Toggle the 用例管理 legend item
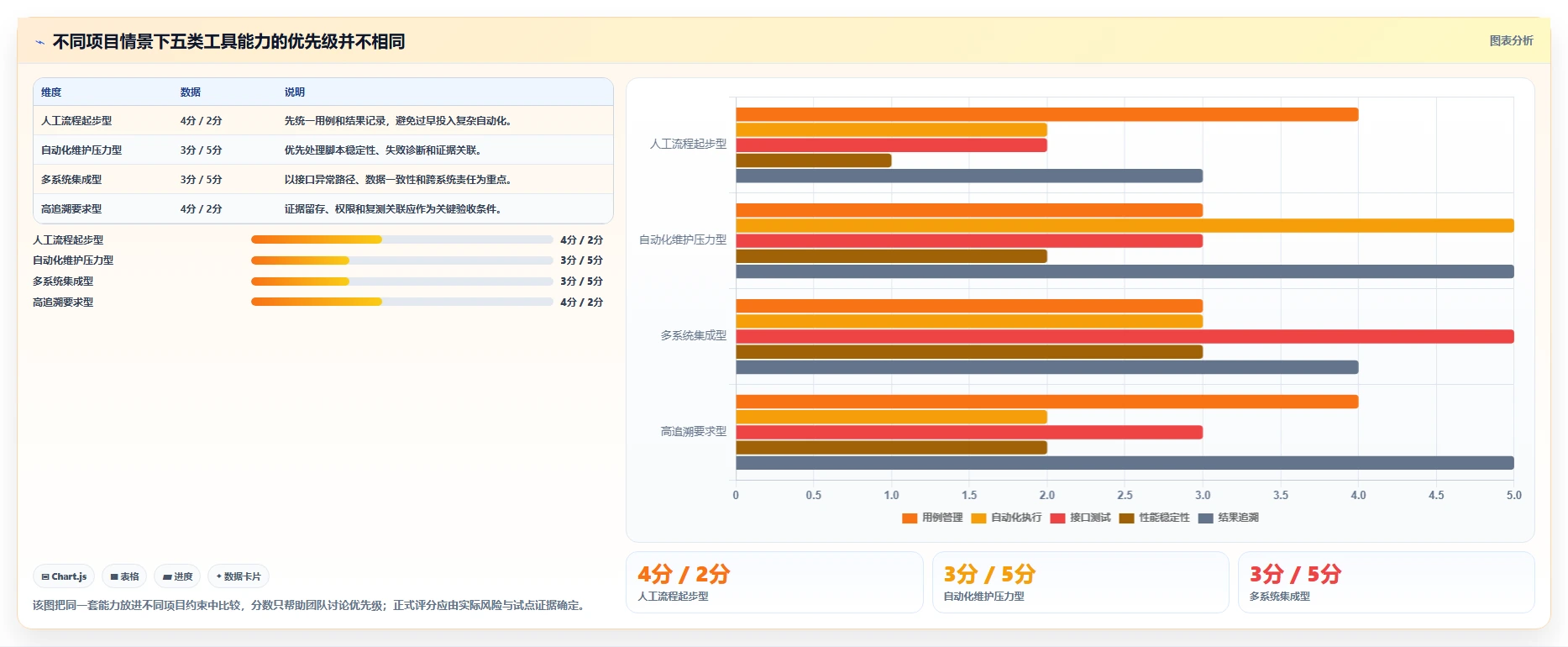This screenshot has width=1568, height=647. pyautogui.click(x=932, y=518)
